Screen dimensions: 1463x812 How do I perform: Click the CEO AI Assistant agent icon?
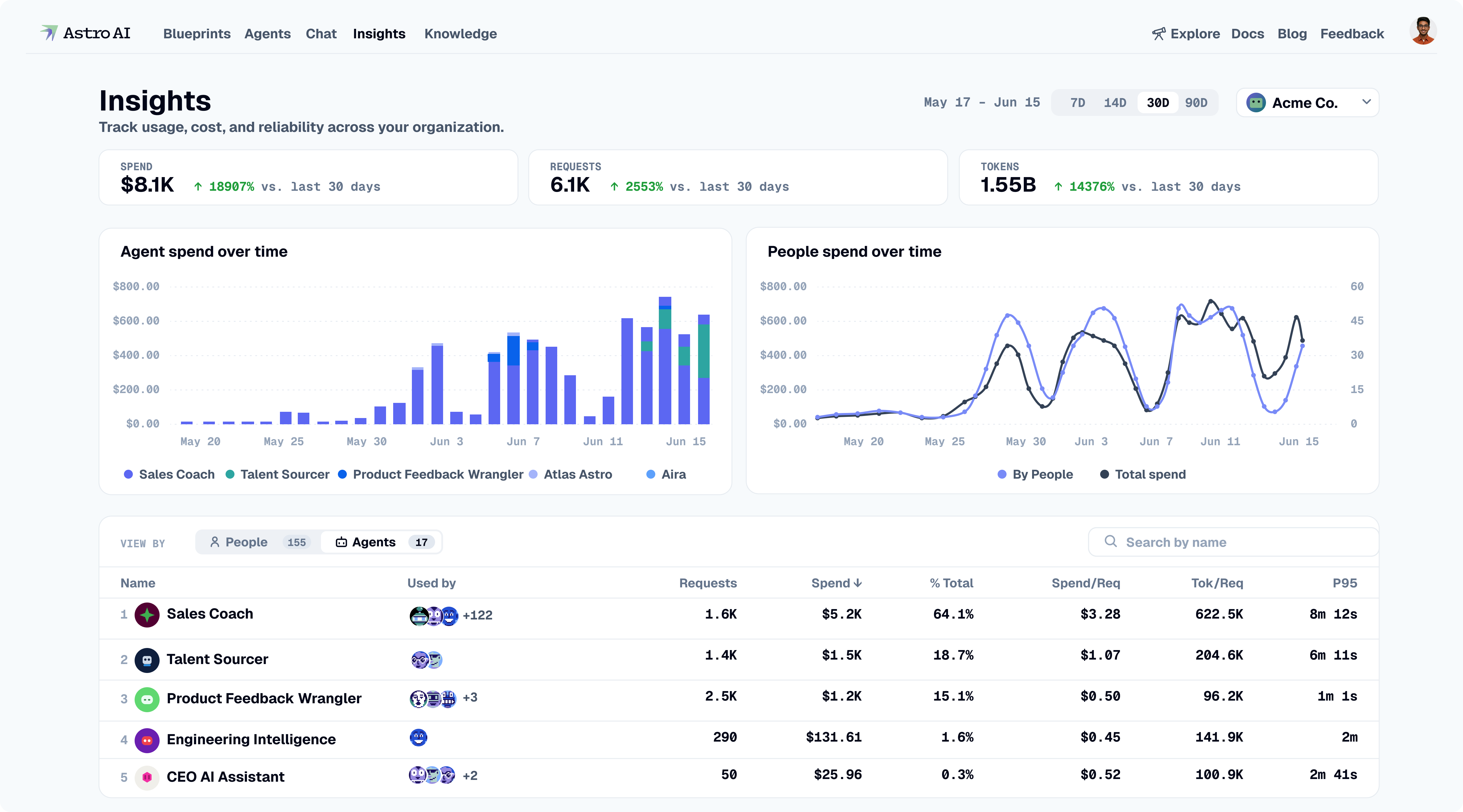pos(147,777)
